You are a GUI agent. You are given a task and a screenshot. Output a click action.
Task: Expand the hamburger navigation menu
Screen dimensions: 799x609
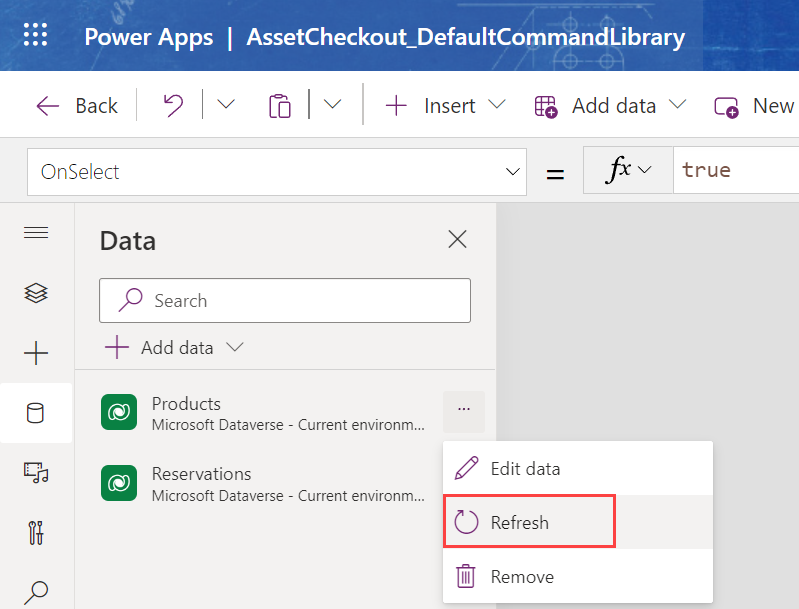[x=36, y=233]
